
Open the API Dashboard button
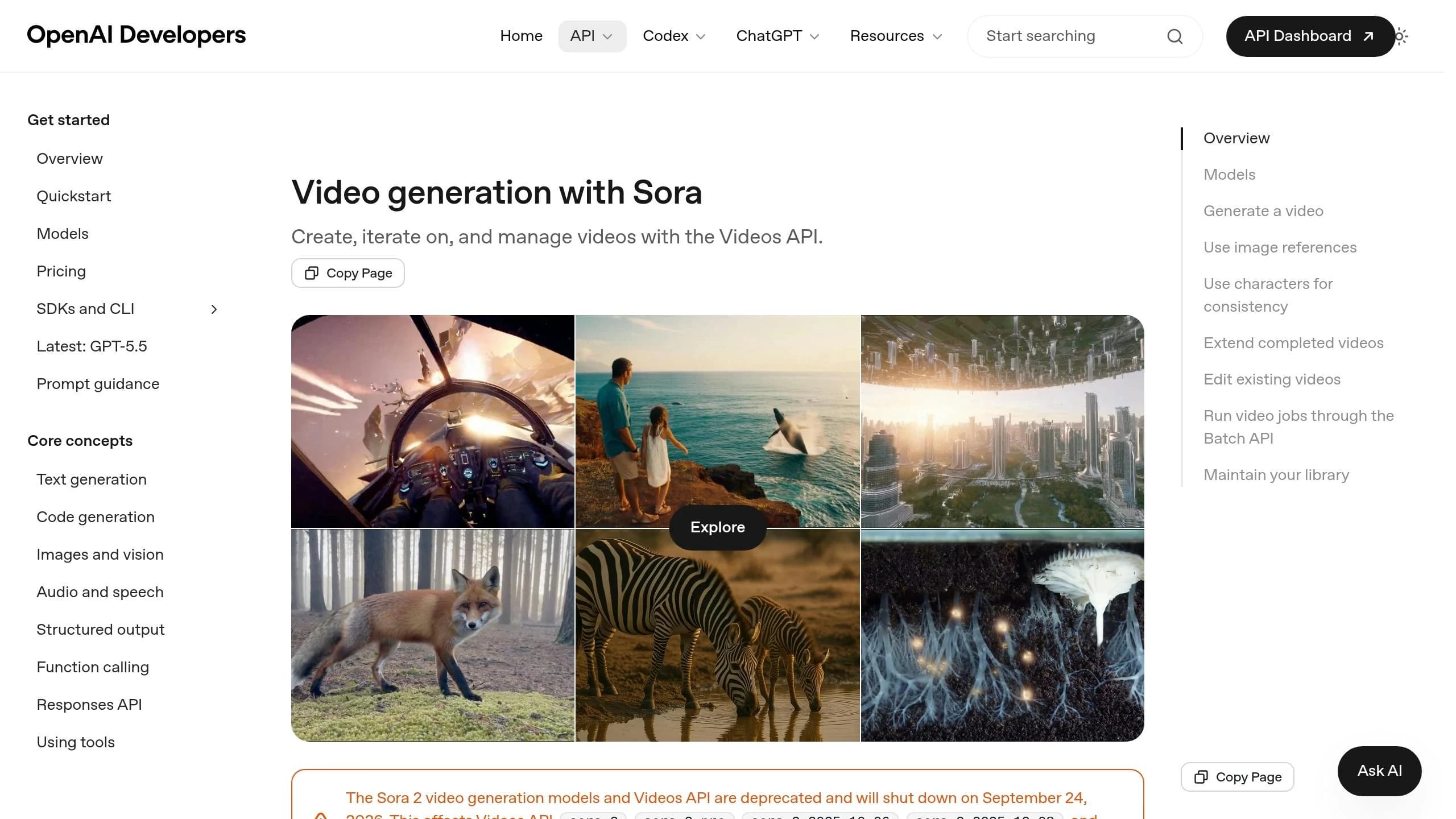pos(1310,36)
